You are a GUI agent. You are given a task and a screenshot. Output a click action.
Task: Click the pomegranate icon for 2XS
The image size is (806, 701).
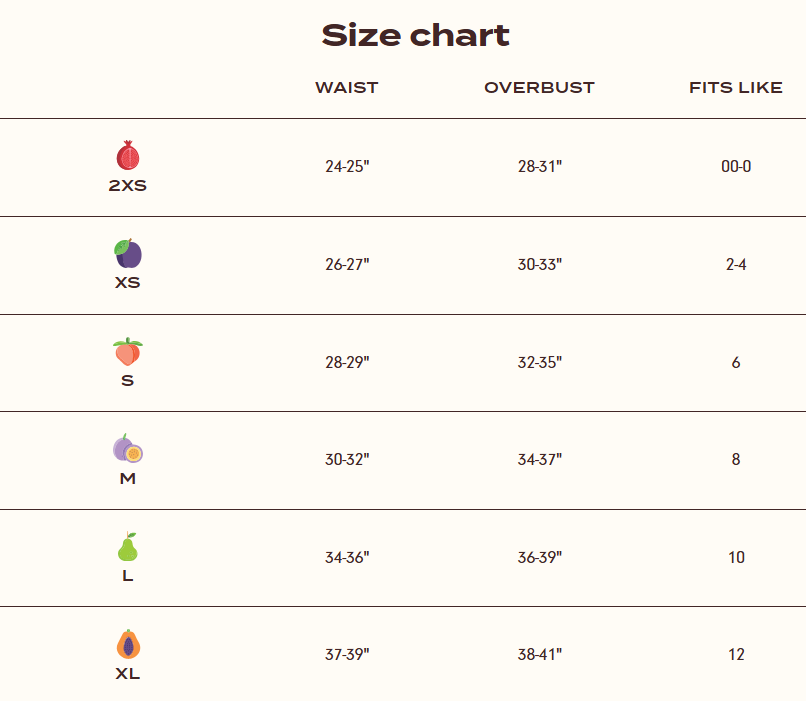pyautogui.click(x=128, y=156)
